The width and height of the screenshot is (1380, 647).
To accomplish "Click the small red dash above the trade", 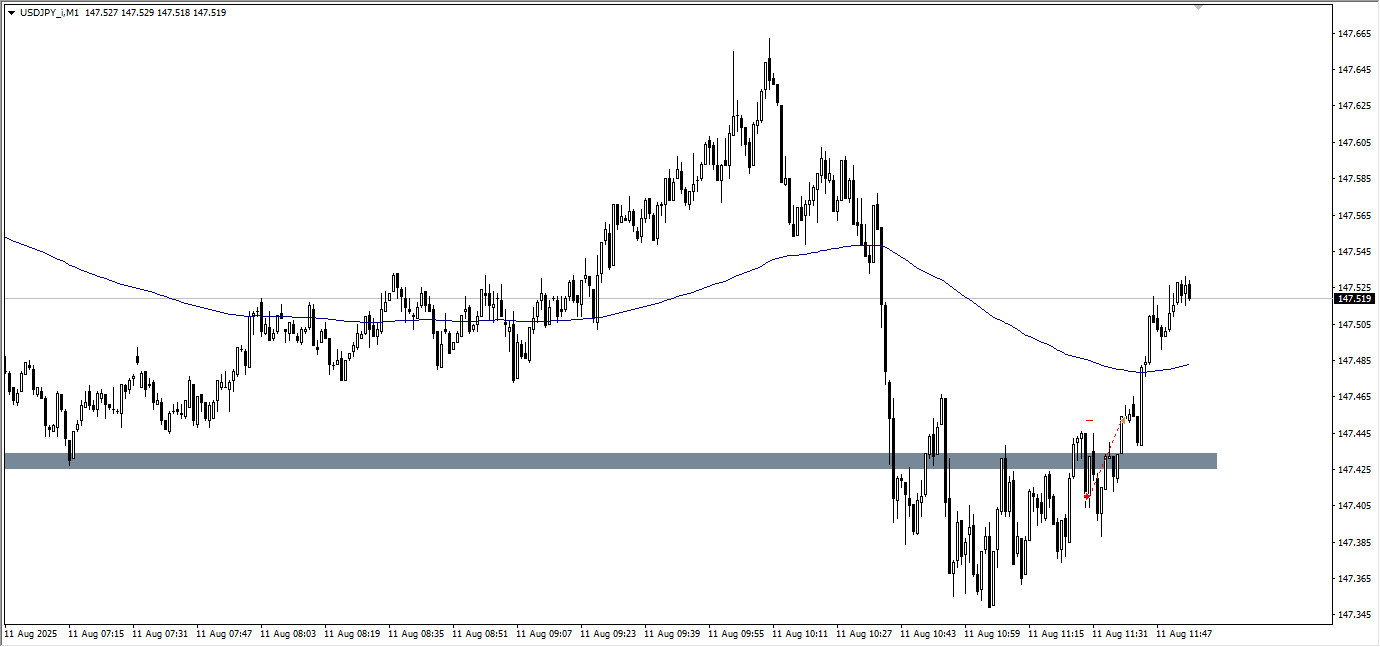I will pyautogui.click(x=1089, y=420).
